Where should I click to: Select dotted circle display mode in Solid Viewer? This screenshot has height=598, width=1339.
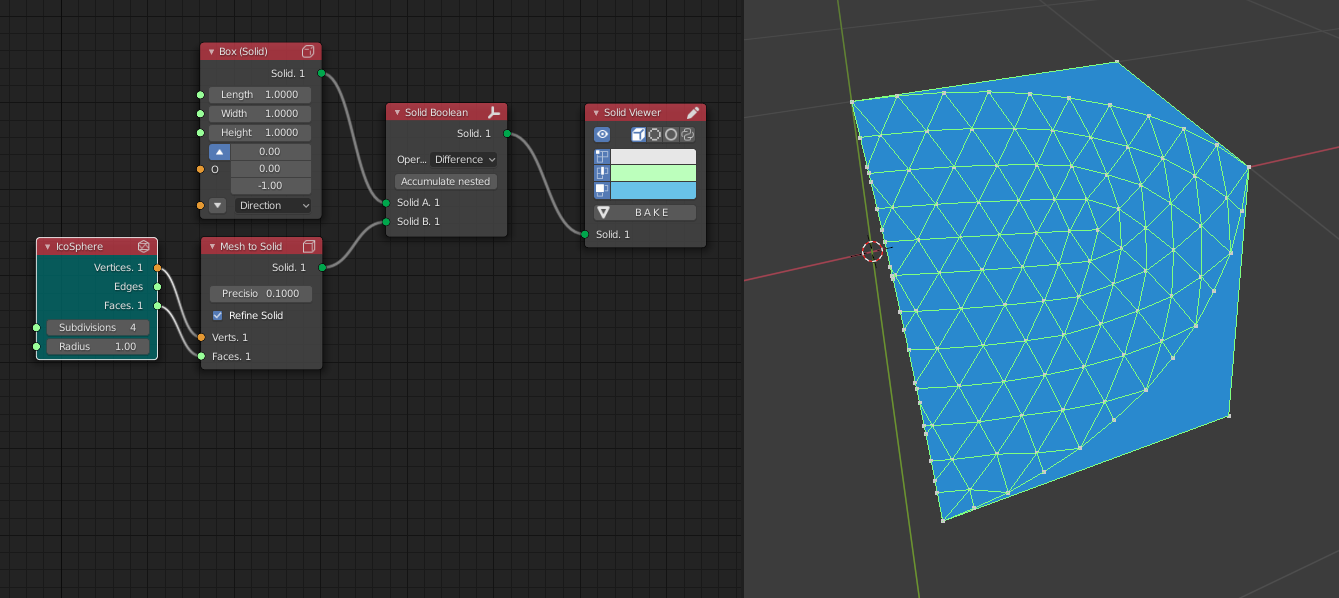click(655, 134)
